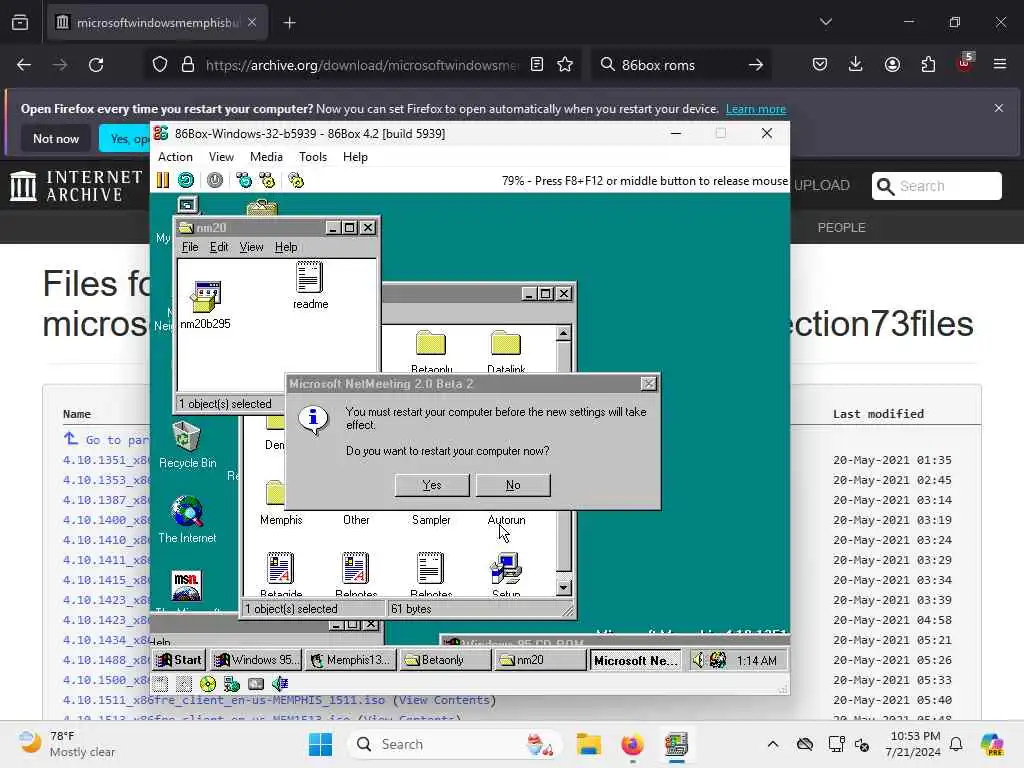Select the Betaonly folder in CD window
The image size is (1024, 768).
(x=431, y=351)
